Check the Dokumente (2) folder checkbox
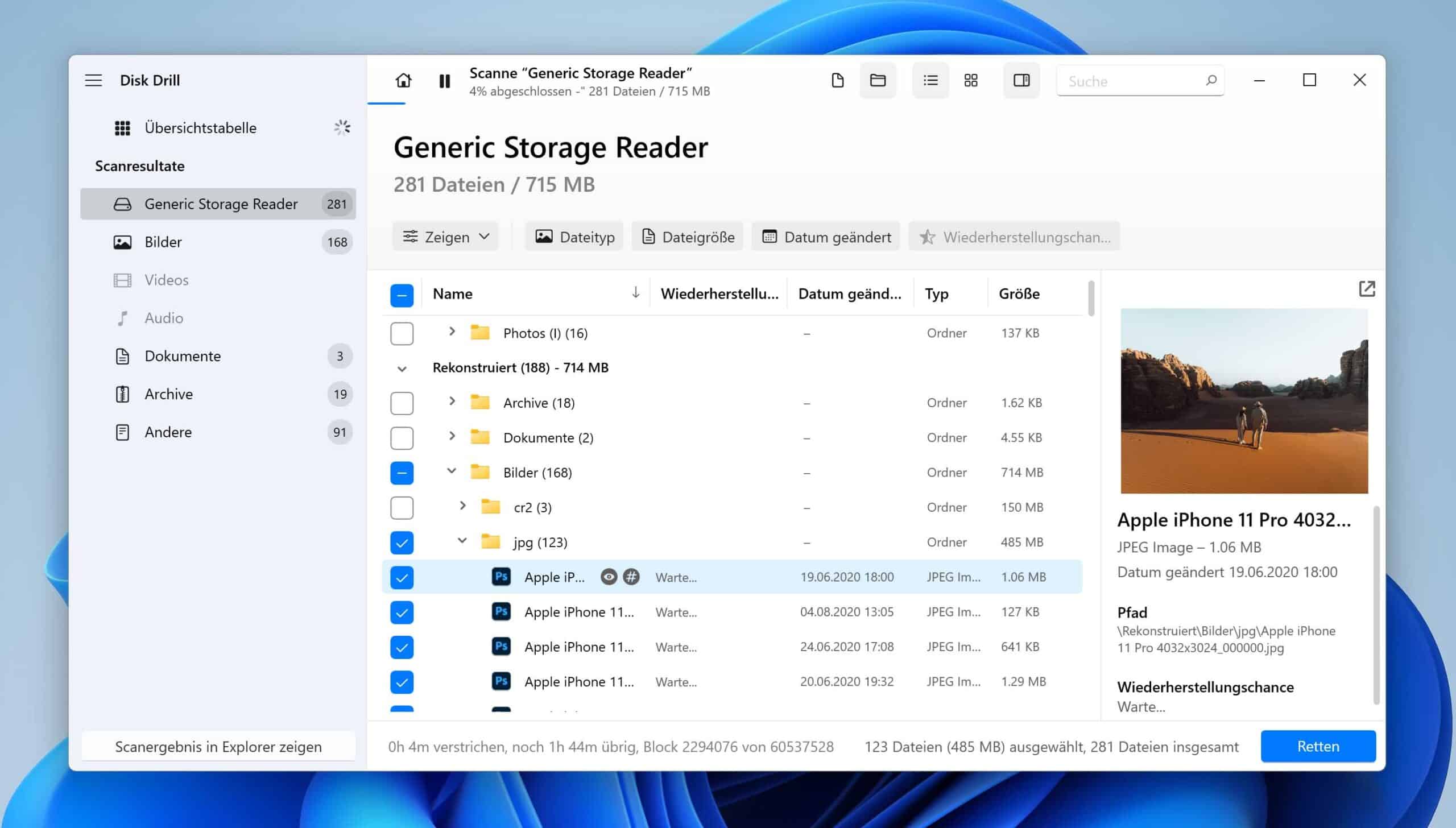 tap(402, 438)
